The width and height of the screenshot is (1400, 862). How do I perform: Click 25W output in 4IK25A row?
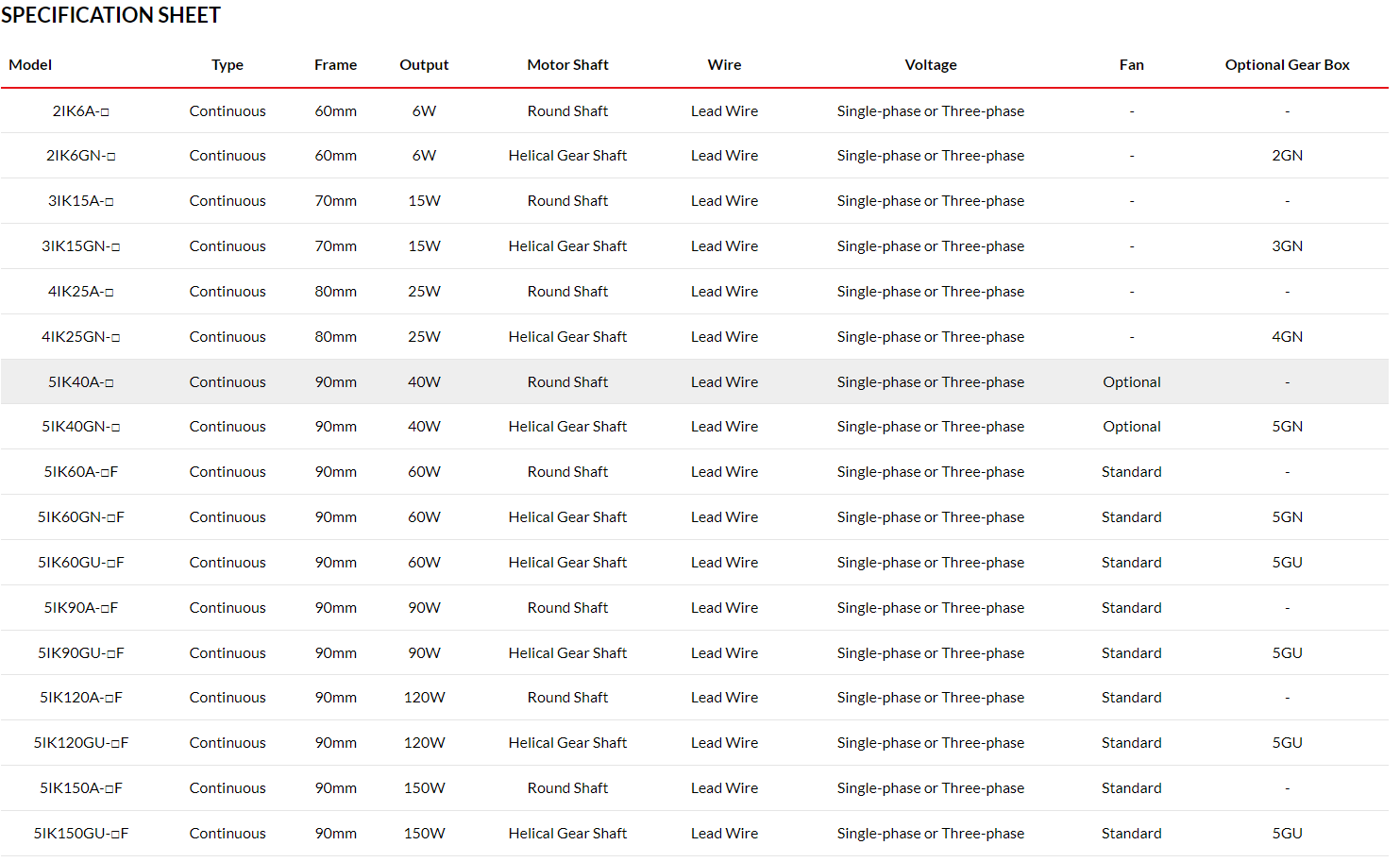click(424, 292)
